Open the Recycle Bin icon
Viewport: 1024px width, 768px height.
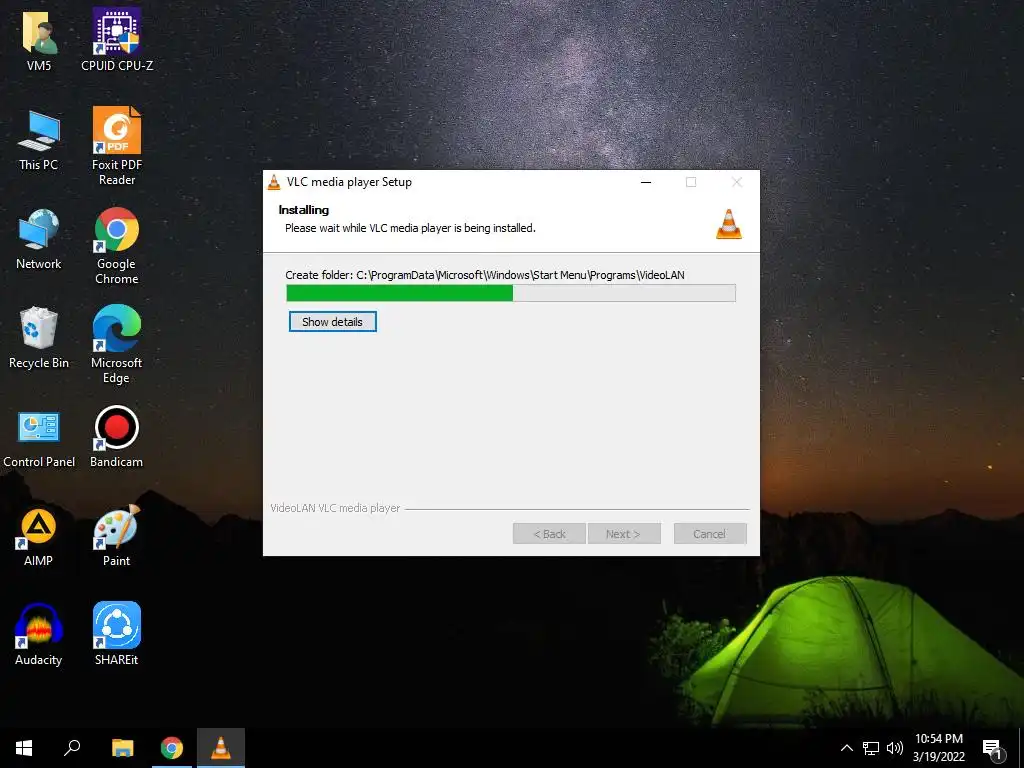(39, 338)
